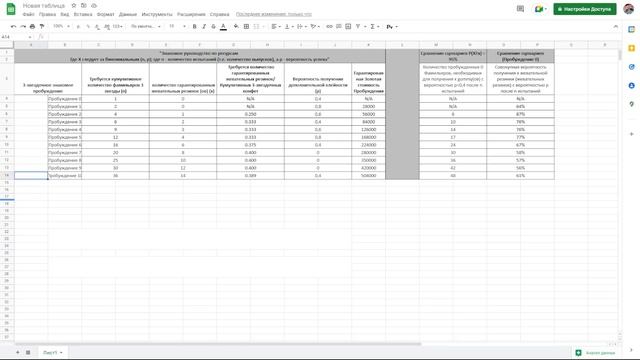Undo the last action
Screen dimensions: 640x360
[x=13, y=27]
